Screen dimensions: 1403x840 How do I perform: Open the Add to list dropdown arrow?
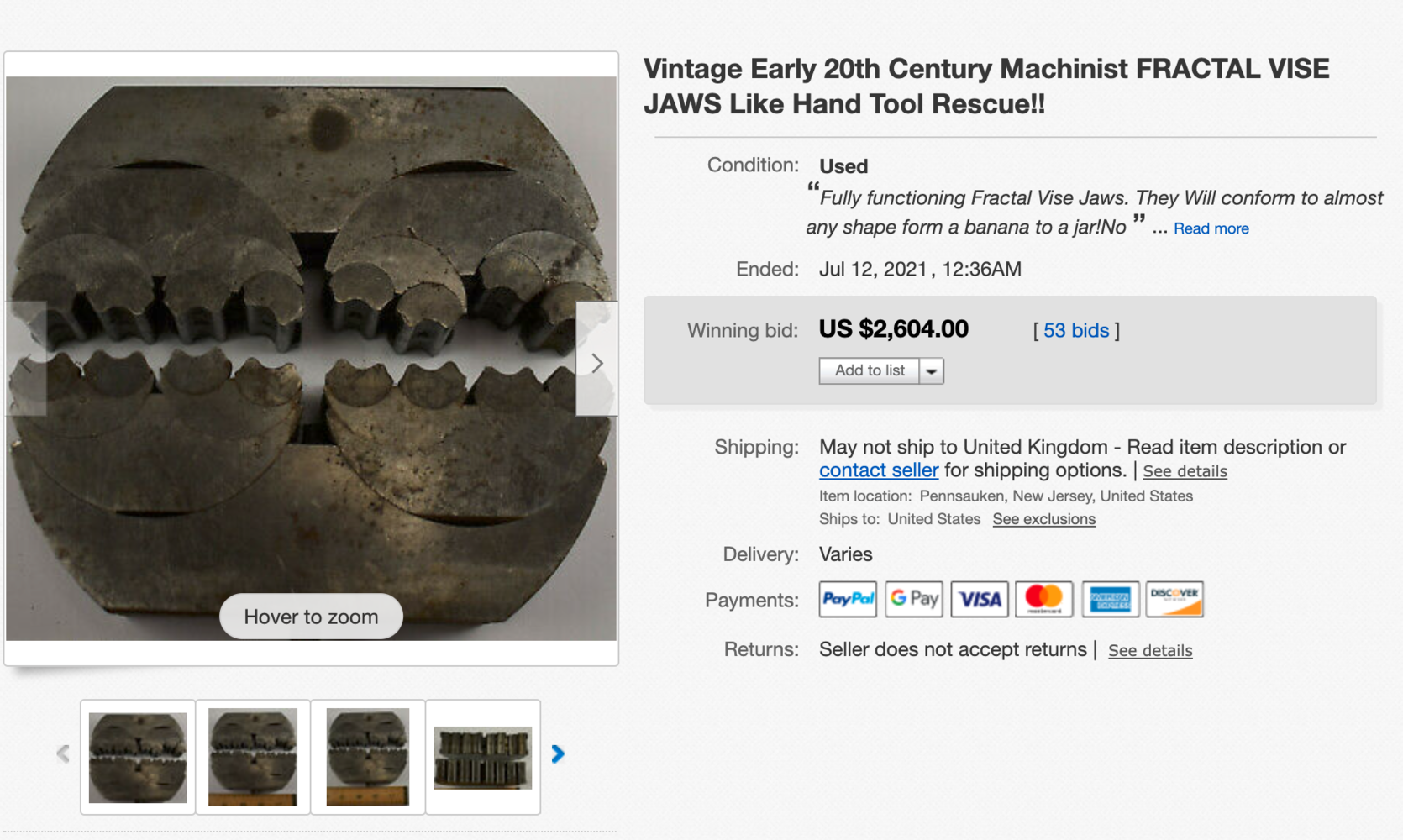tap(932, 370)
